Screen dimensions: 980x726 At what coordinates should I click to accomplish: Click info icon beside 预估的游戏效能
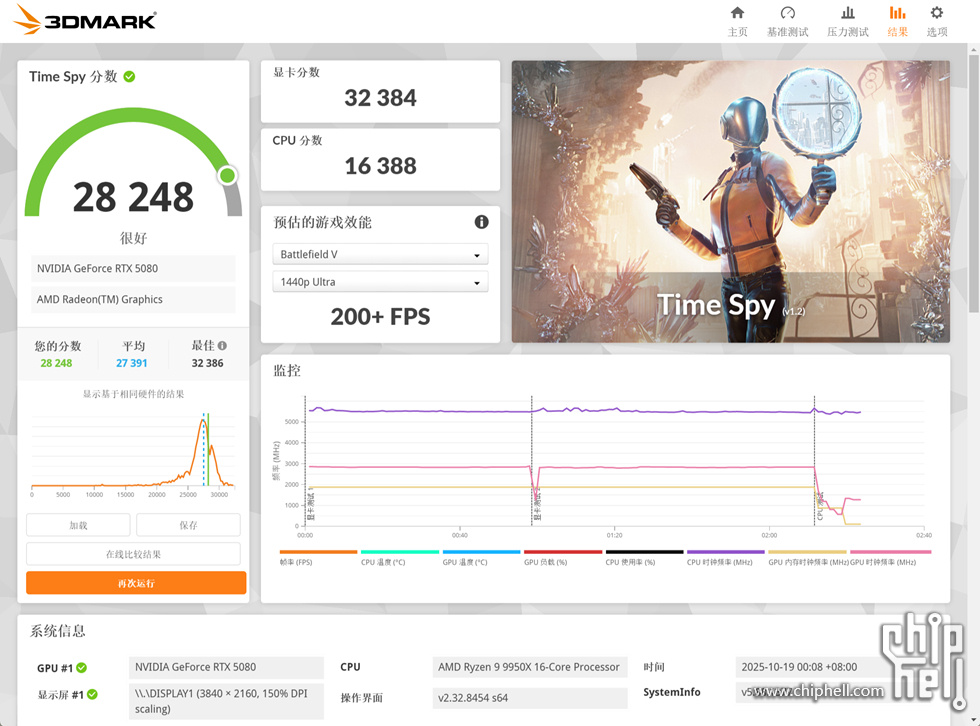481,222
